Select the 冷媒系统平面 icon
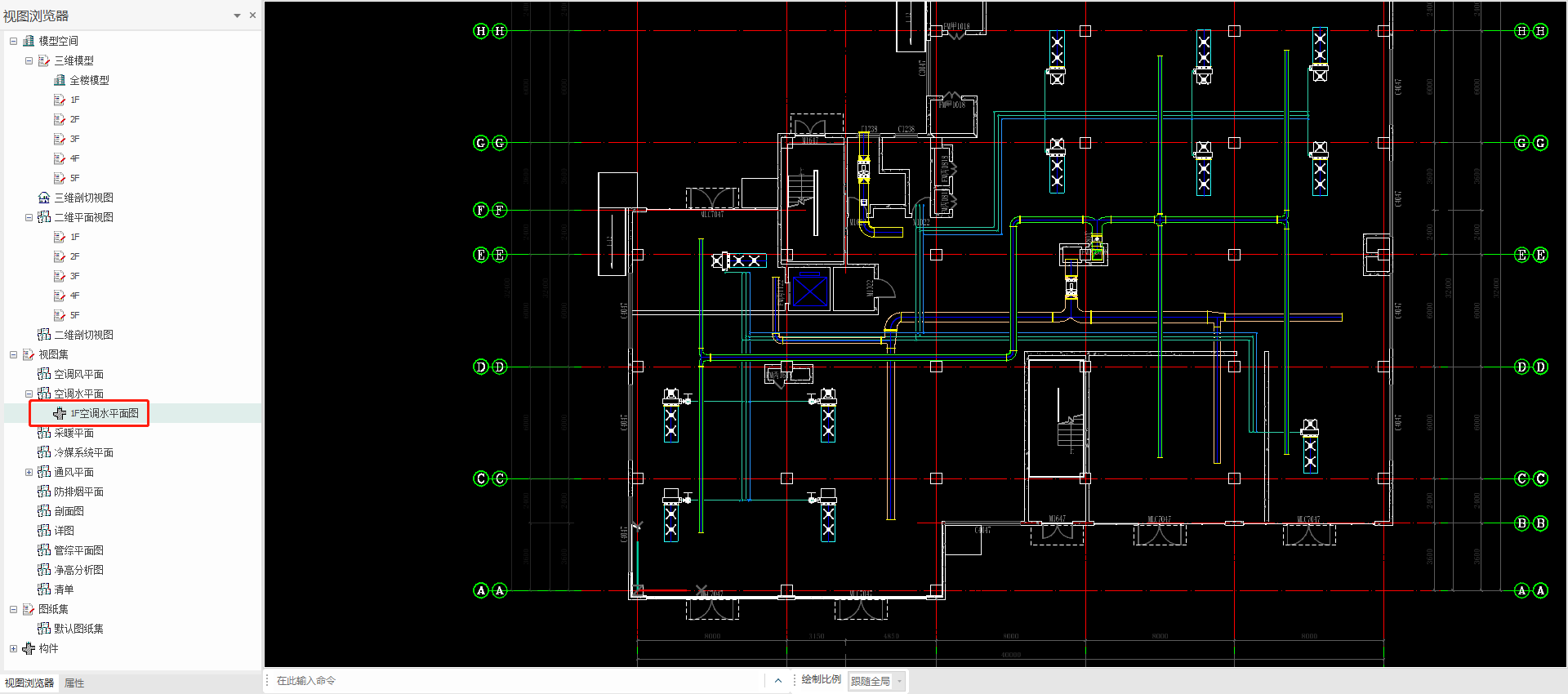1568x694 pixels. [x=44, y=452]
